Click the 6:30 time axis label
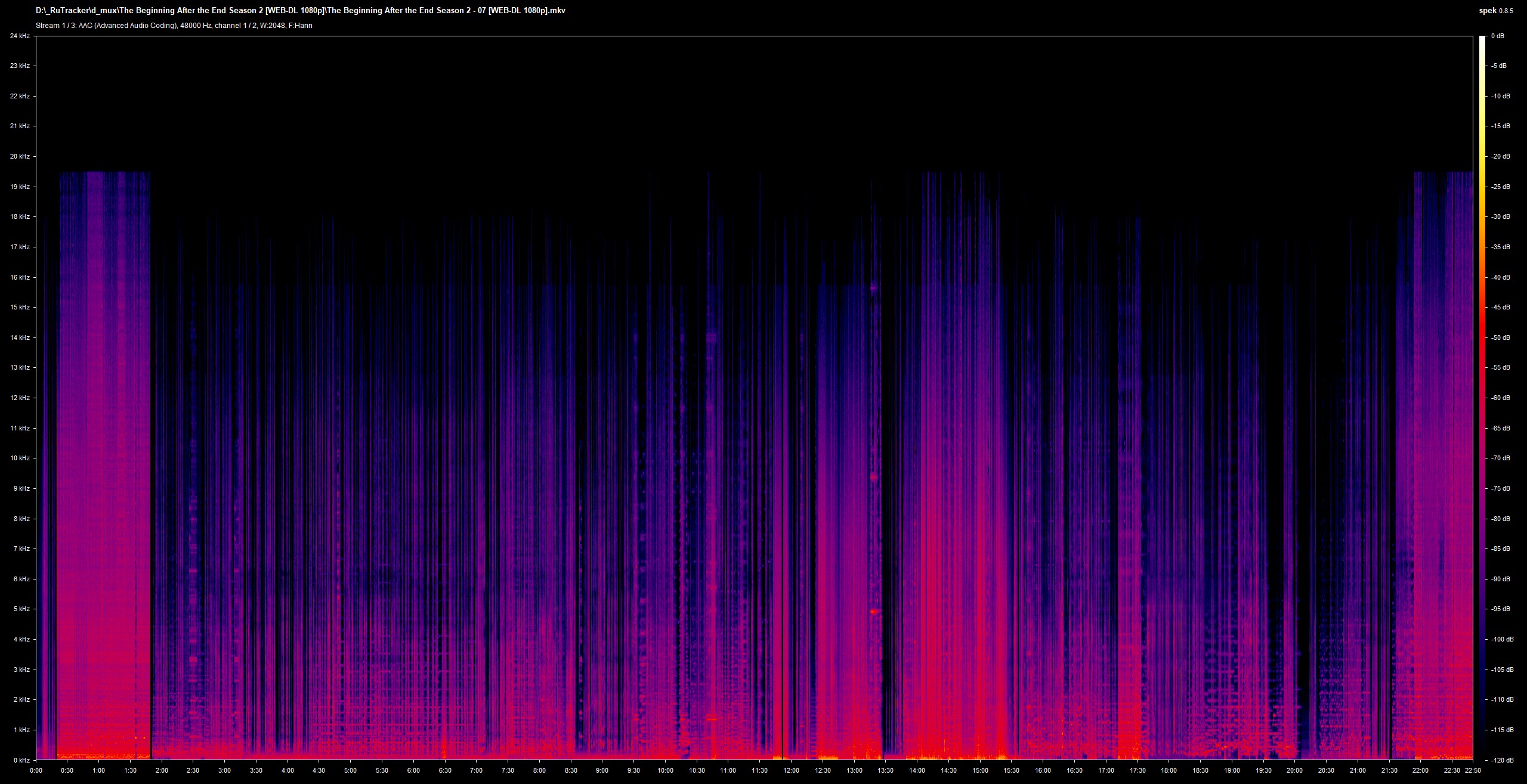This screenshot has height=784, width=1527. pyautogui.click(x=445, y=770)
